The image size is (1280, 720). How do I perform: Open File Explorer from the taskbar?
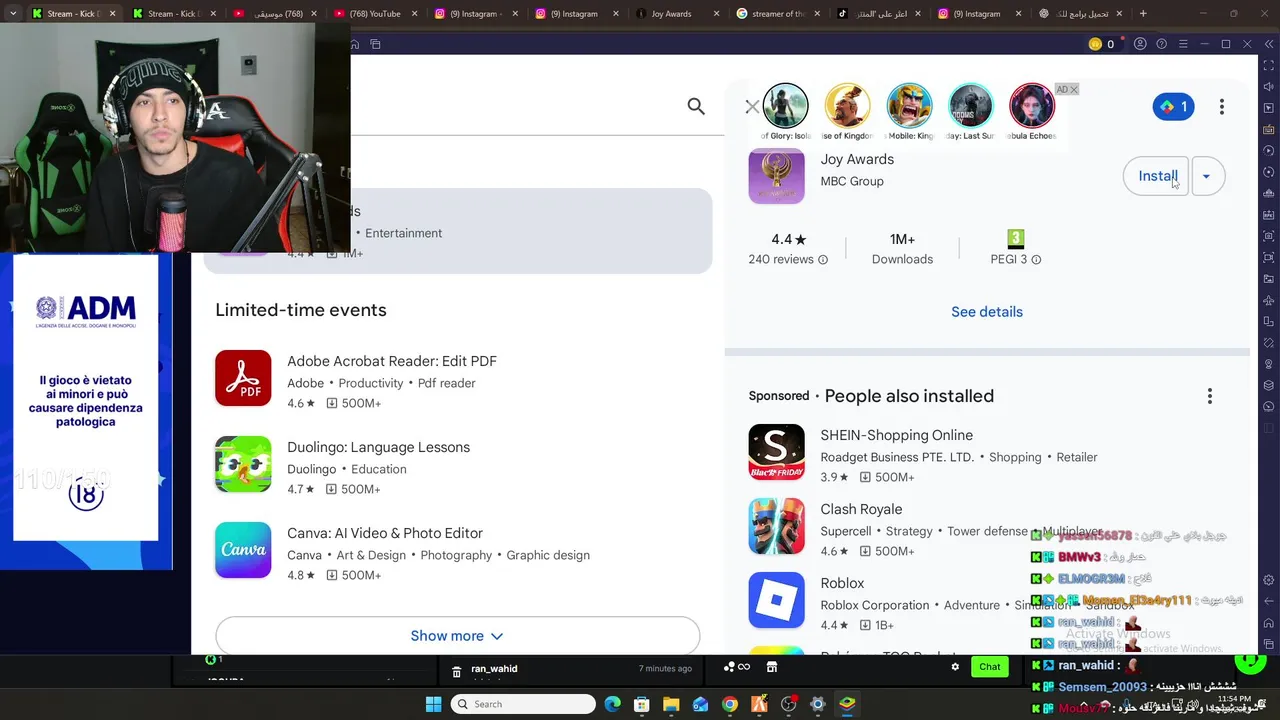tap(671, 704)
